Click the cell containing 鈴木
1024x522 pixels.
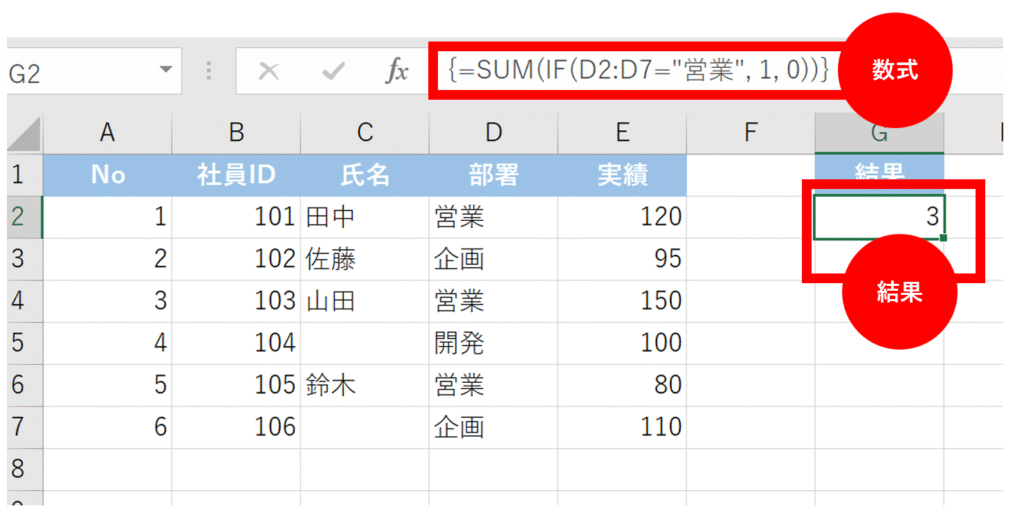tap(365, 385)
